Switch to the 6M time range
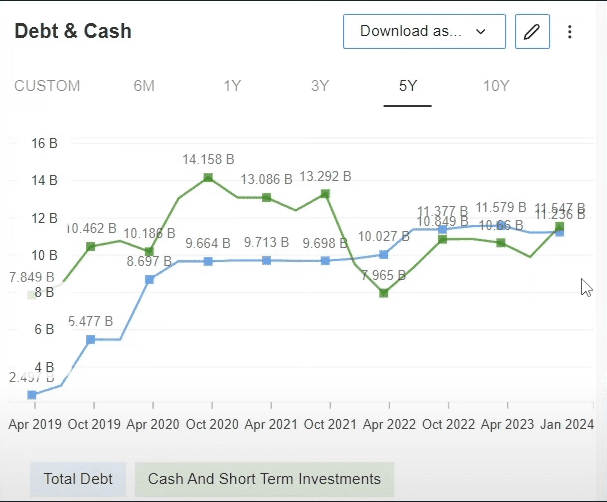The image size is (607, 502). 144,86
